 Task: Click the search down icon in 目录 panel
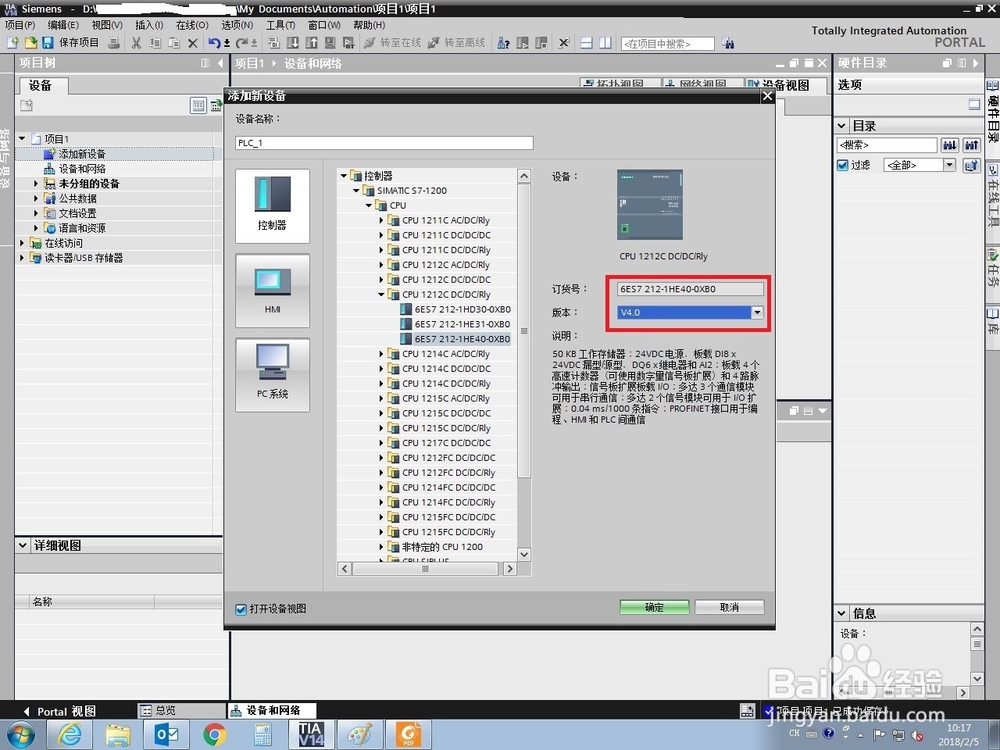(950, 145)
